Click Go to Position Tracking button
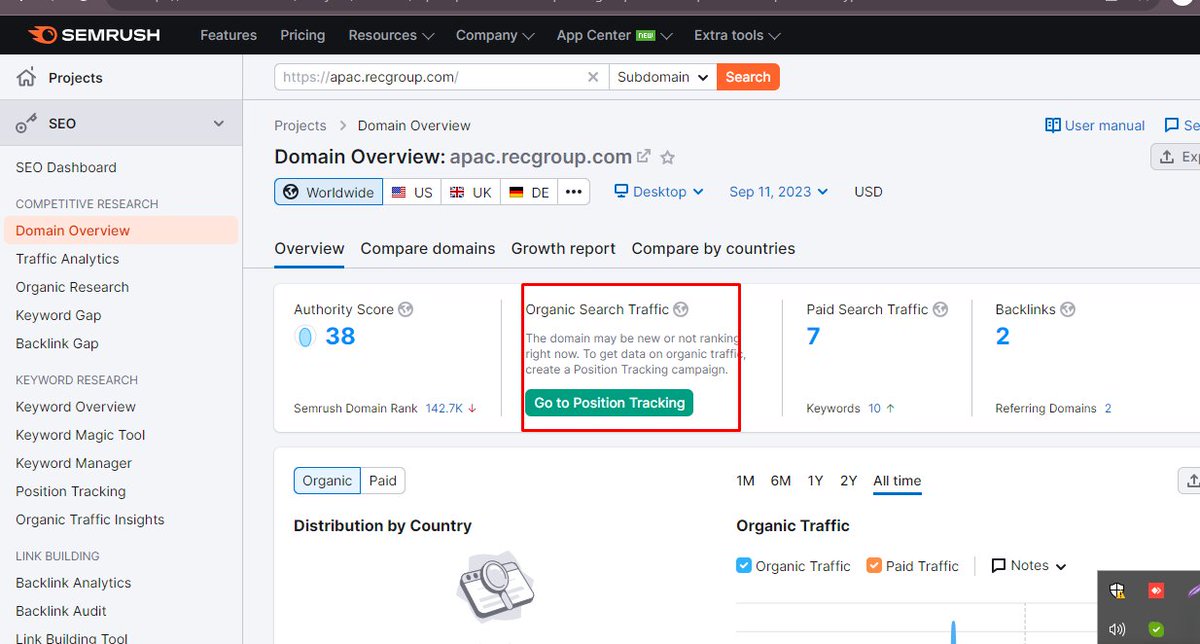1200x644 pixels. click(609, 403)
